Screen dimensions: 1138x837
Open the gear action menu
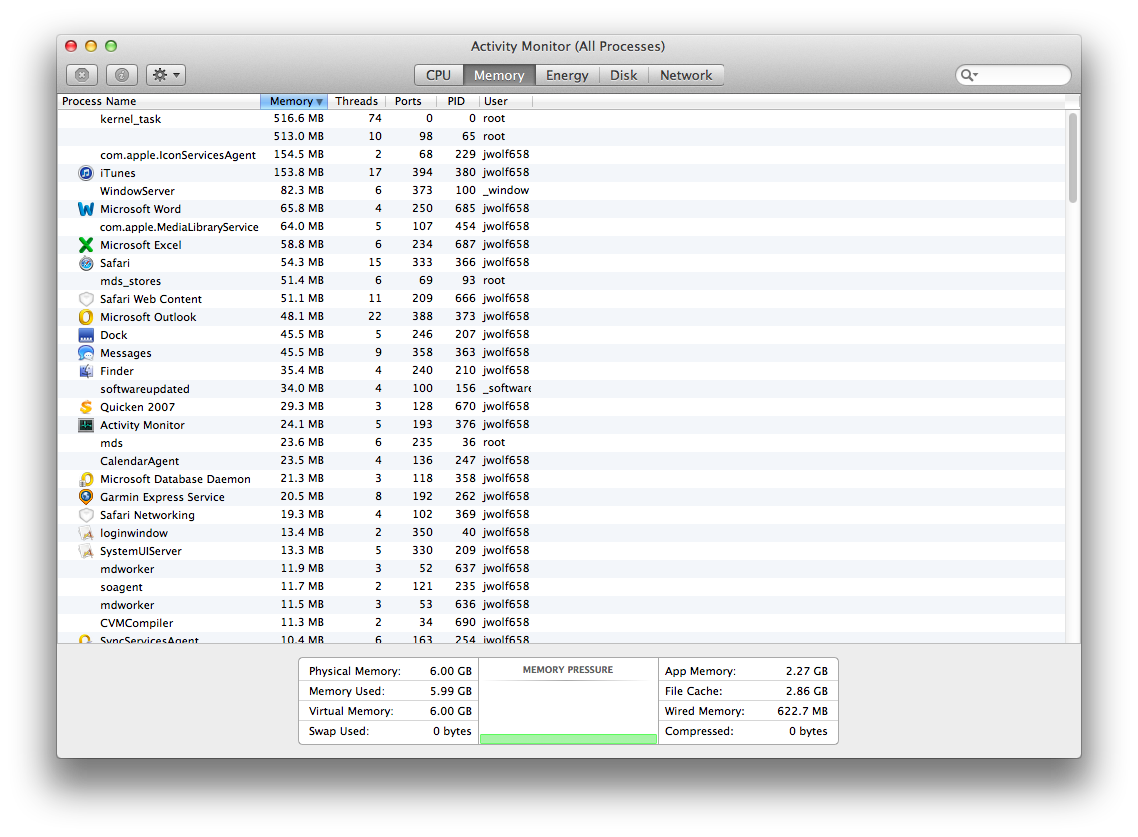pos(166,75)
